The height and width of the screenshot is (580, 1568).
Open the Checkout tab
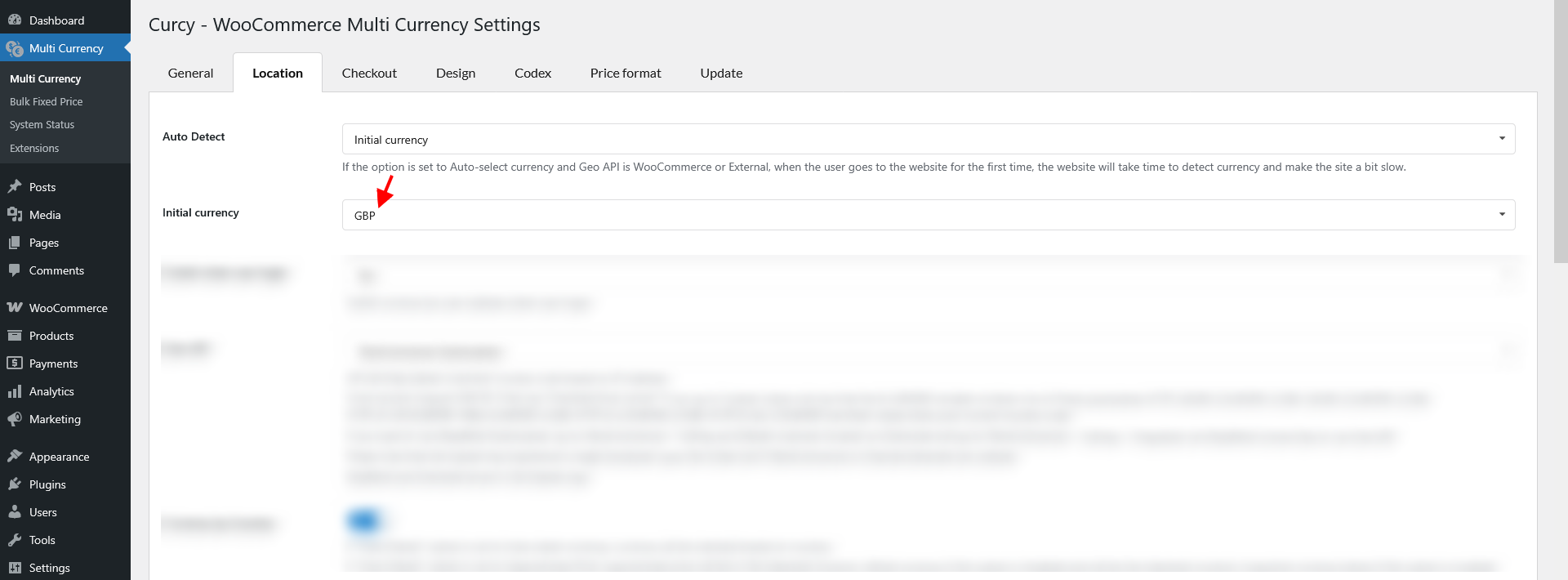369,73
